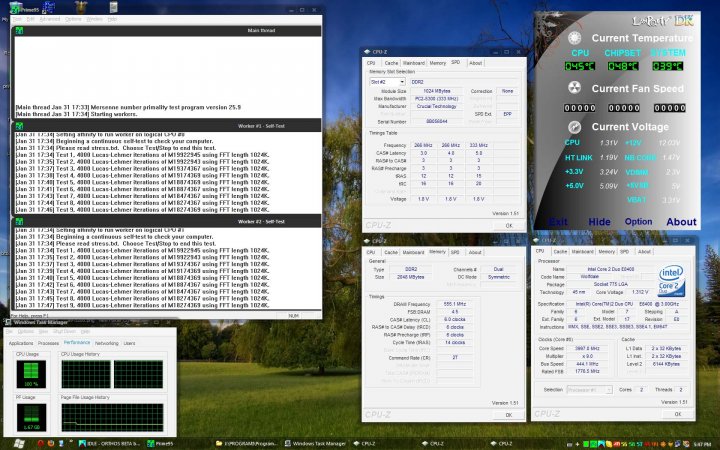Screen dimensions: 720x450
Task: Click the Current Voltage gauge icon
Action: point(575,126)
